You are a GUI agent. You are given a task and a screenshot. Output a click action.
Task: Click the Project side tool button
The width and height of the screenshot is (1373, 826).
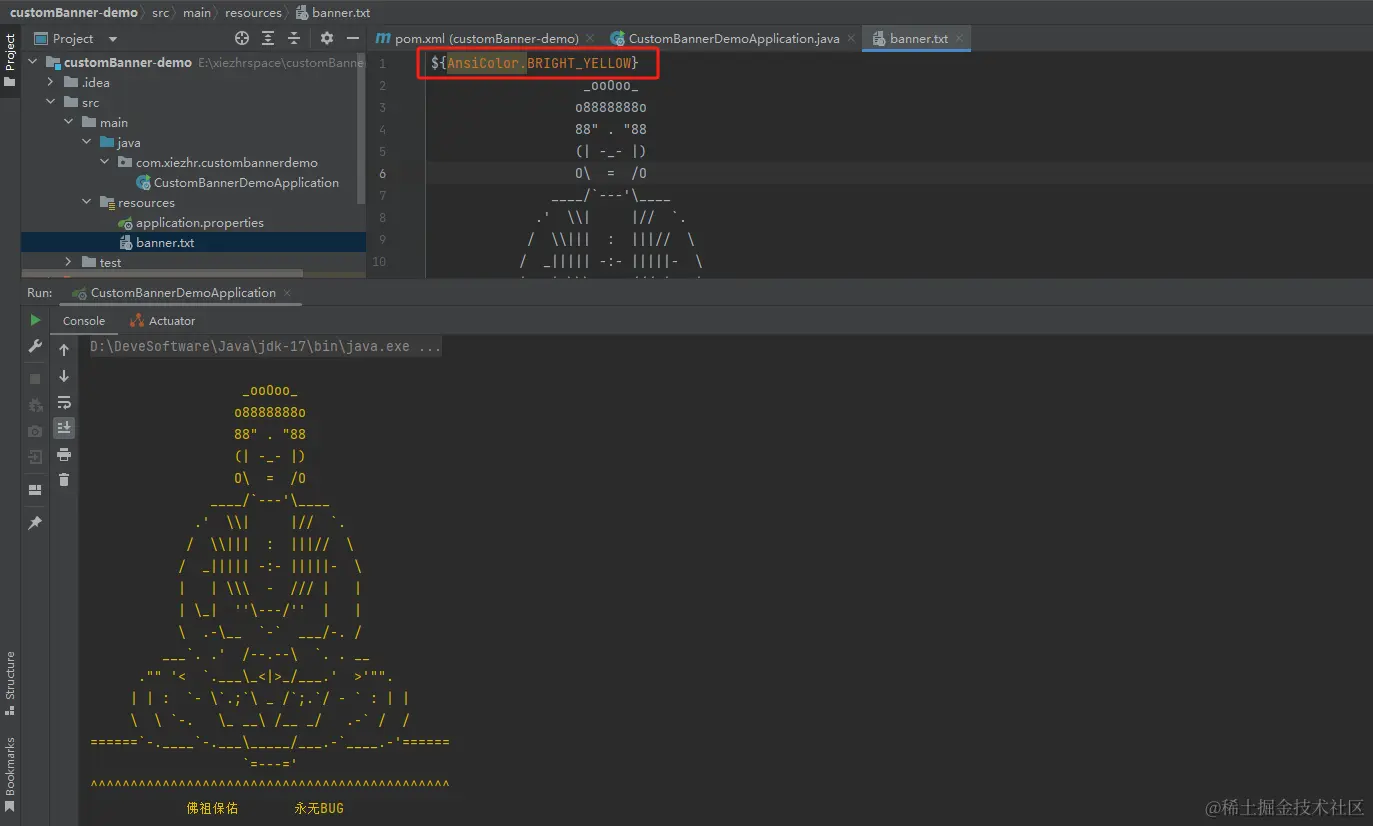(10, 60)
